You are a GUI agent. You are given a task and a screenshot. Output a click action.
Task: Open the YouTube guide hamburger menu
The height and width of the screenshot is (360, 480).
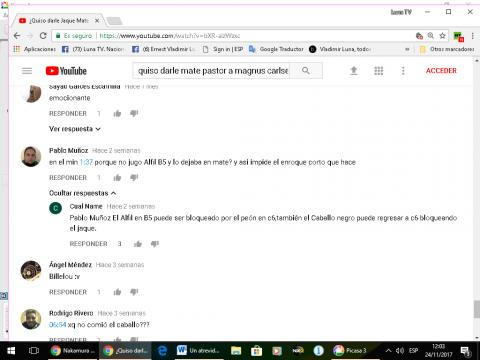27,71
